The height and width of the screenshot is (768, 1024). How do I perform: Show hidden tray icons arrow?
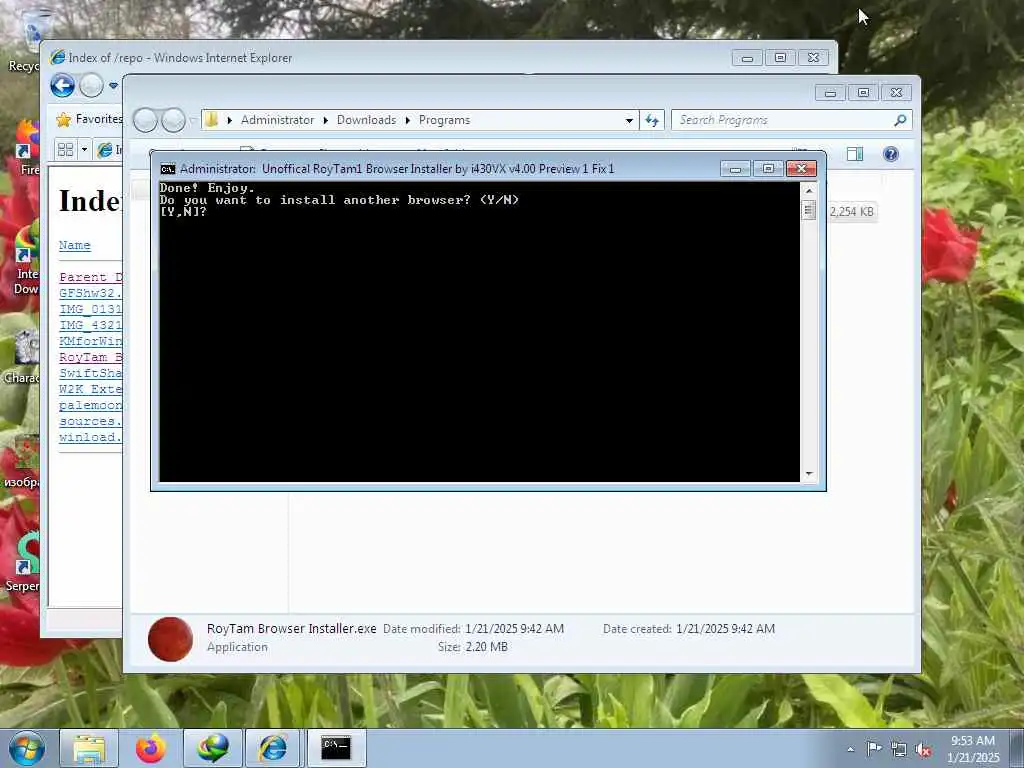point(850,749)
